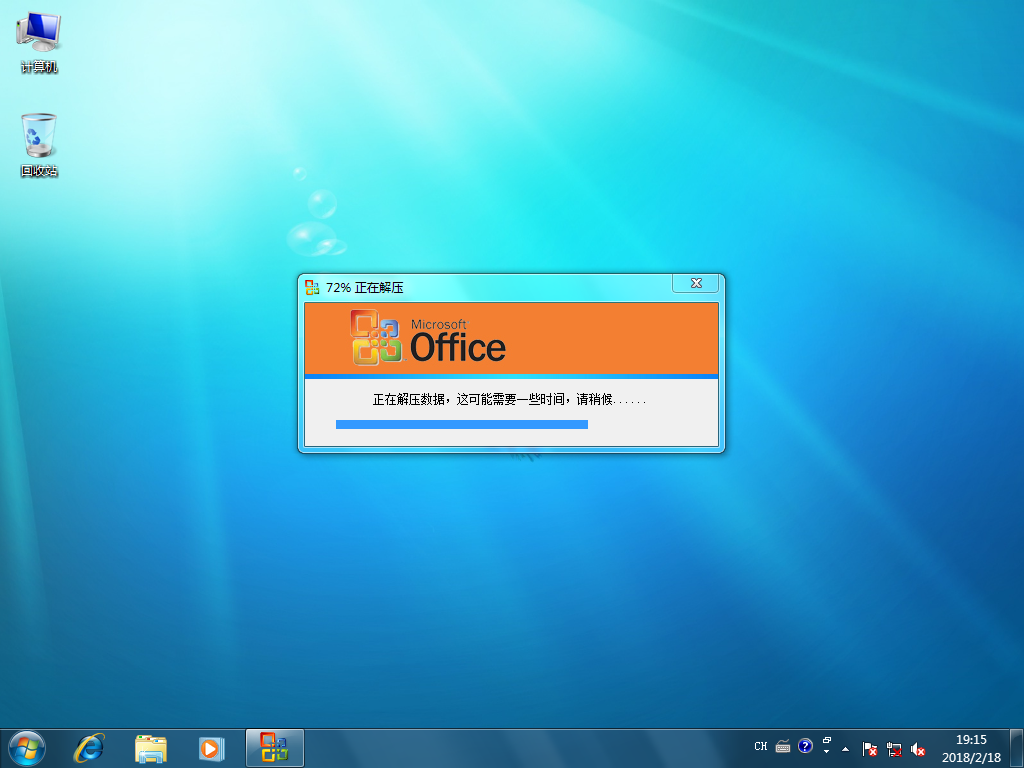Open the Windows Start menu

coord(27,748)
